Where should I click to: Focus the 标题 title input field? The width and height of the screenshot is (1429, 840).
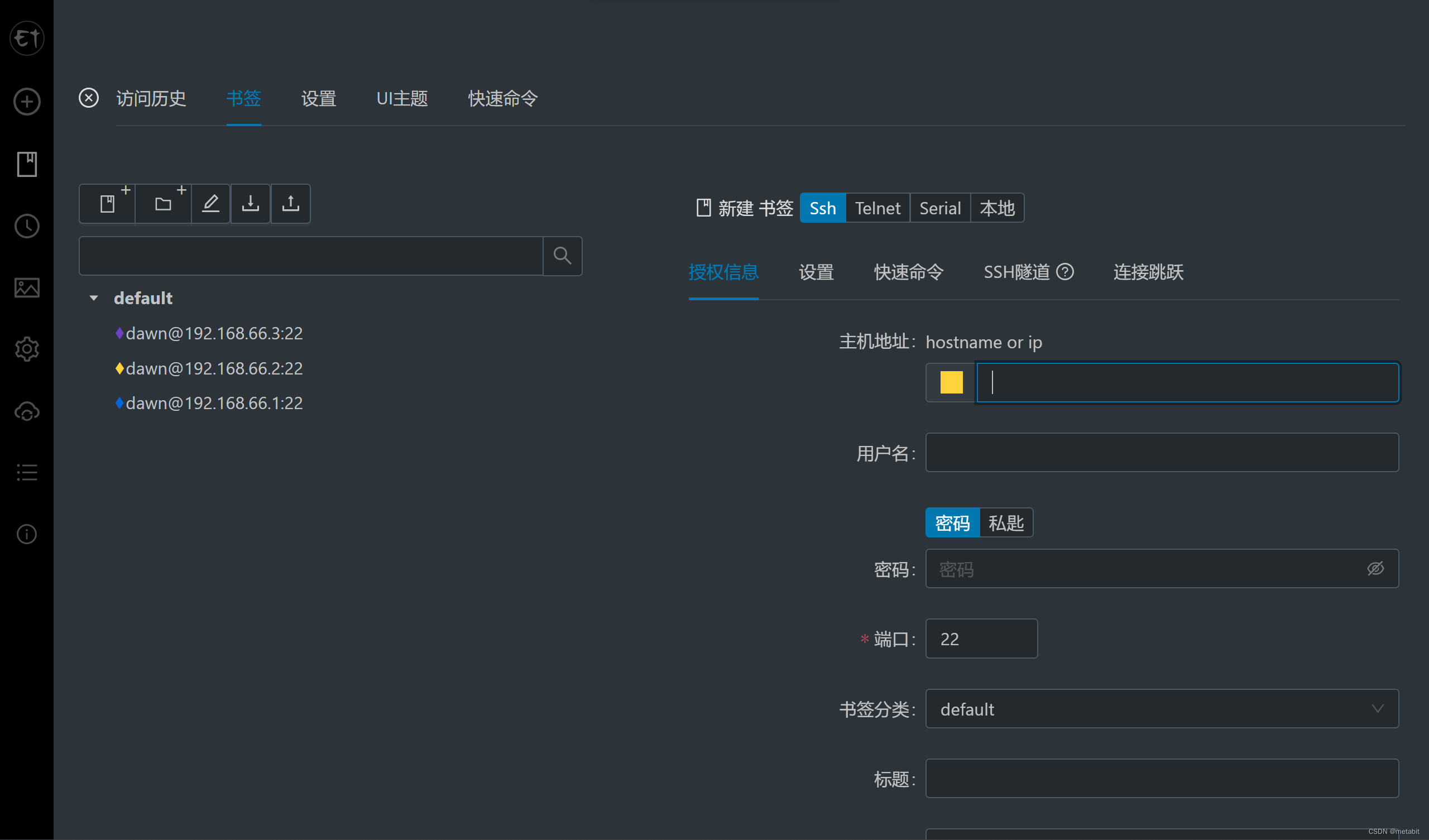1162,779
